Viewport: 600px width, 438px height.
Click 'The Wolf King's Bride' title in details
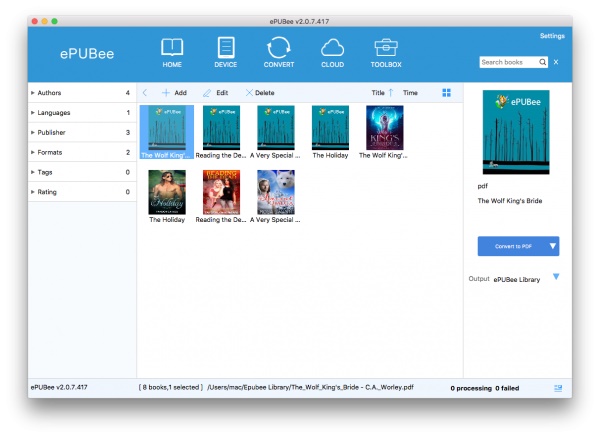[510, 200]
